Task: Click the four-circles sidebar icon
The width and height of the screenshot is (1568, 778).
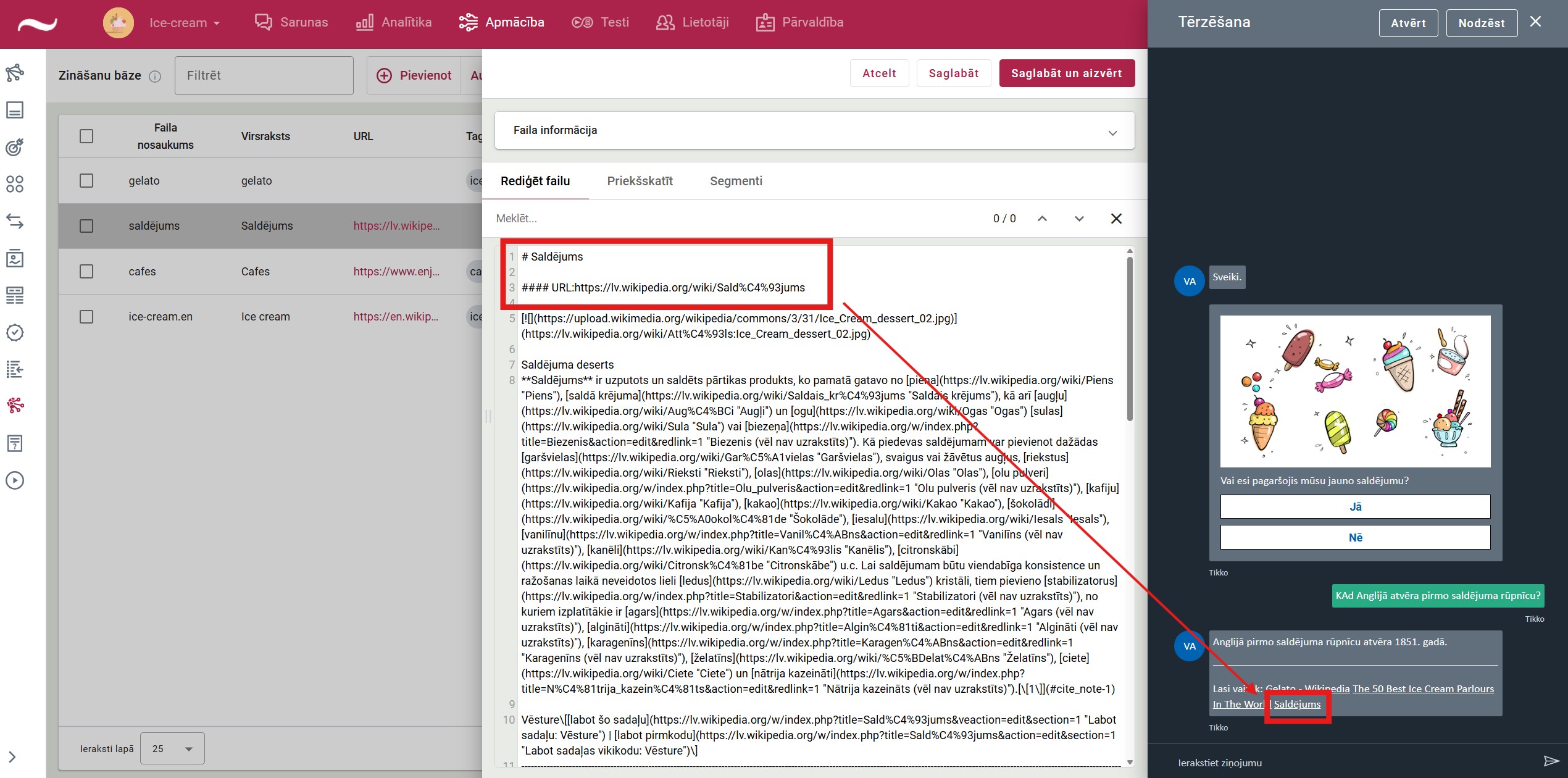Action: 15,184
